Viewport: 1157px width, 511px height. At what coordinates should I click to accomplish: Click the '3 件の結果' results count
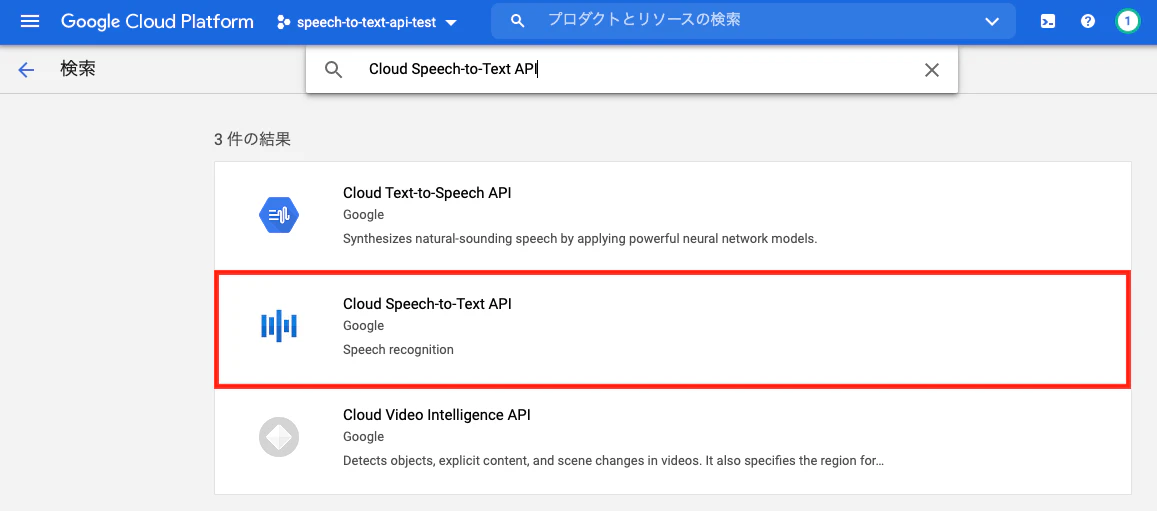pyautogui.click(x=253, y=139)
